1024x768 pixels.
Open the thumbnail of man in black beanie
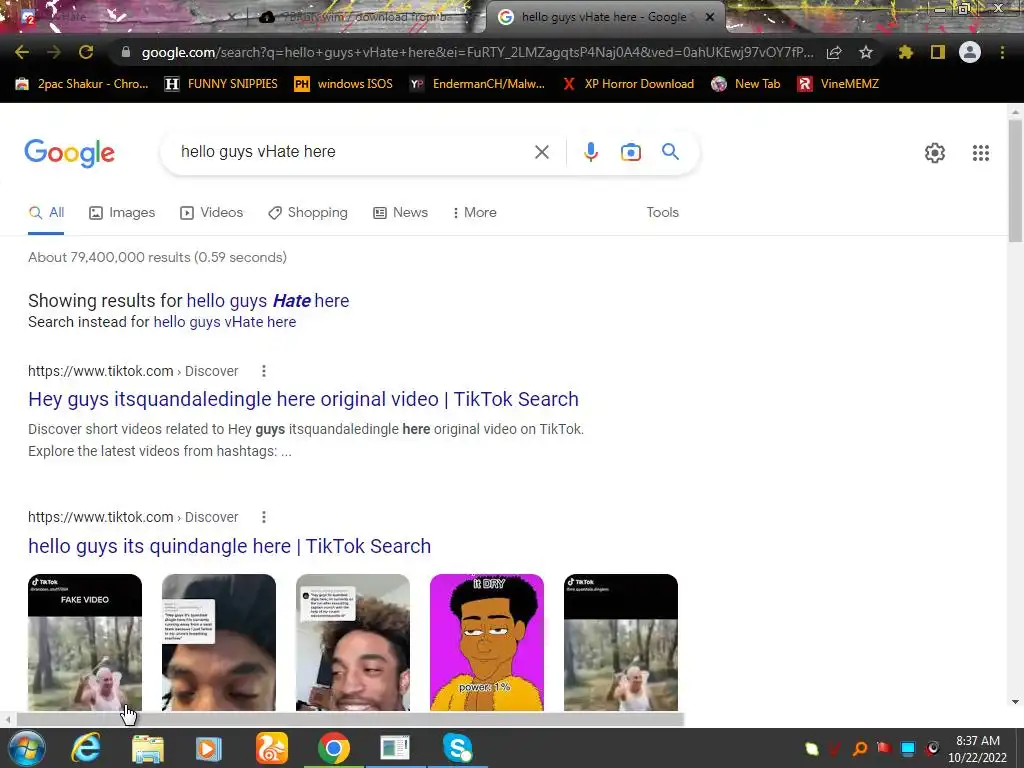point(219,643)
